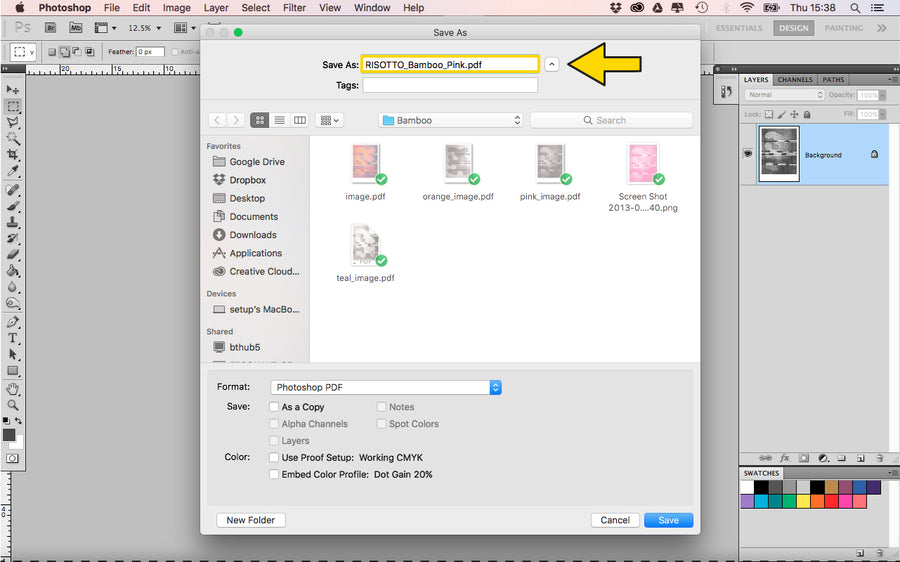
Task: Hide the Background layer with eye icon
Action: (x=747, y=154)
